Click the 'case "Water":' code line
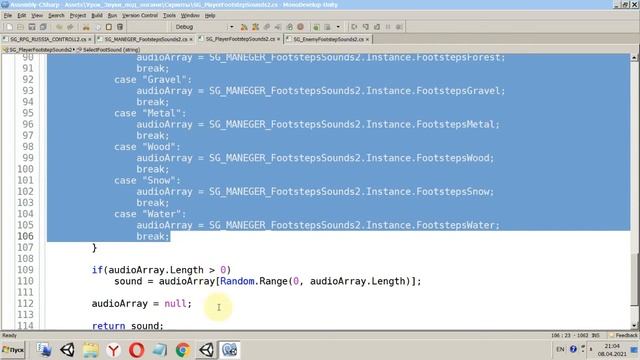The width and height of the screenshot is (640, 360). click(150, 214)
